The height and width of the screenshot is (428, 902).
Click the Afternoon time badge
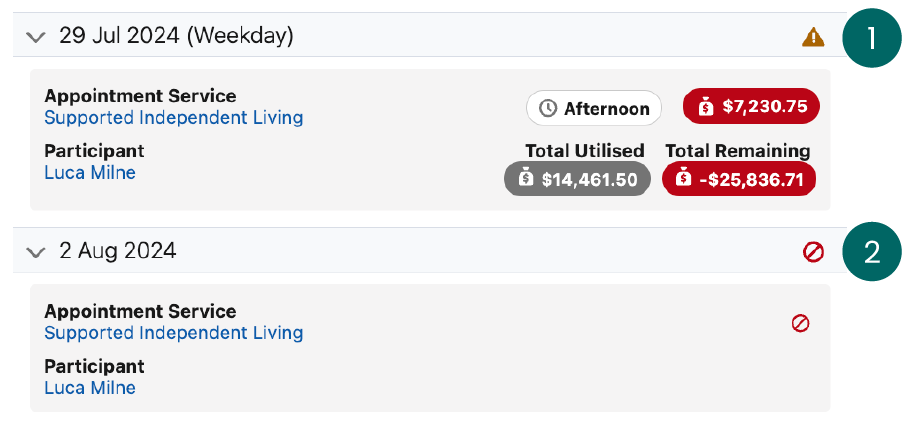[x=594, y=108]
